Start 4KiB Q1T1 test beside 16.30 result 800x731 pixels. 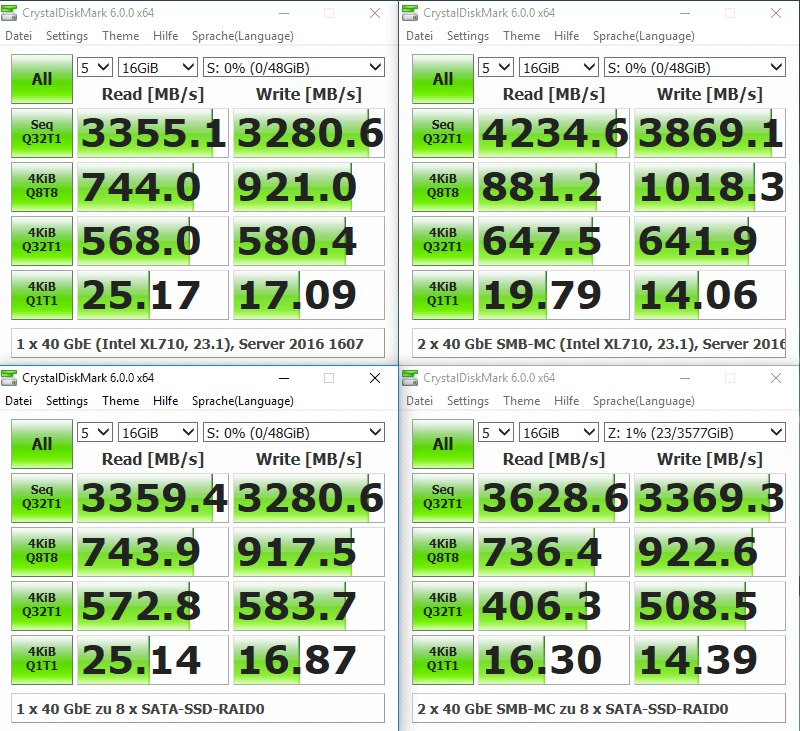(443, 660)
